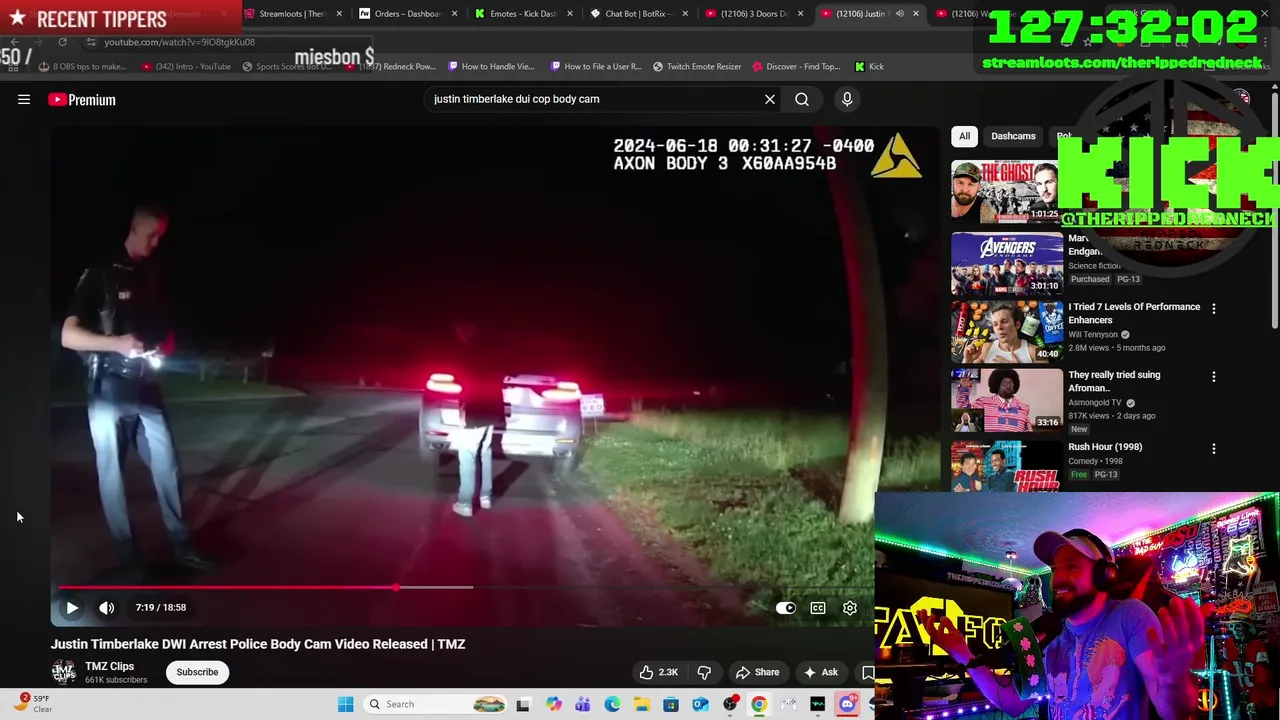Open the YouTube hamburger guide menu
The width and height of the screenshot is (1280, 720).
[x=24, y=99]
